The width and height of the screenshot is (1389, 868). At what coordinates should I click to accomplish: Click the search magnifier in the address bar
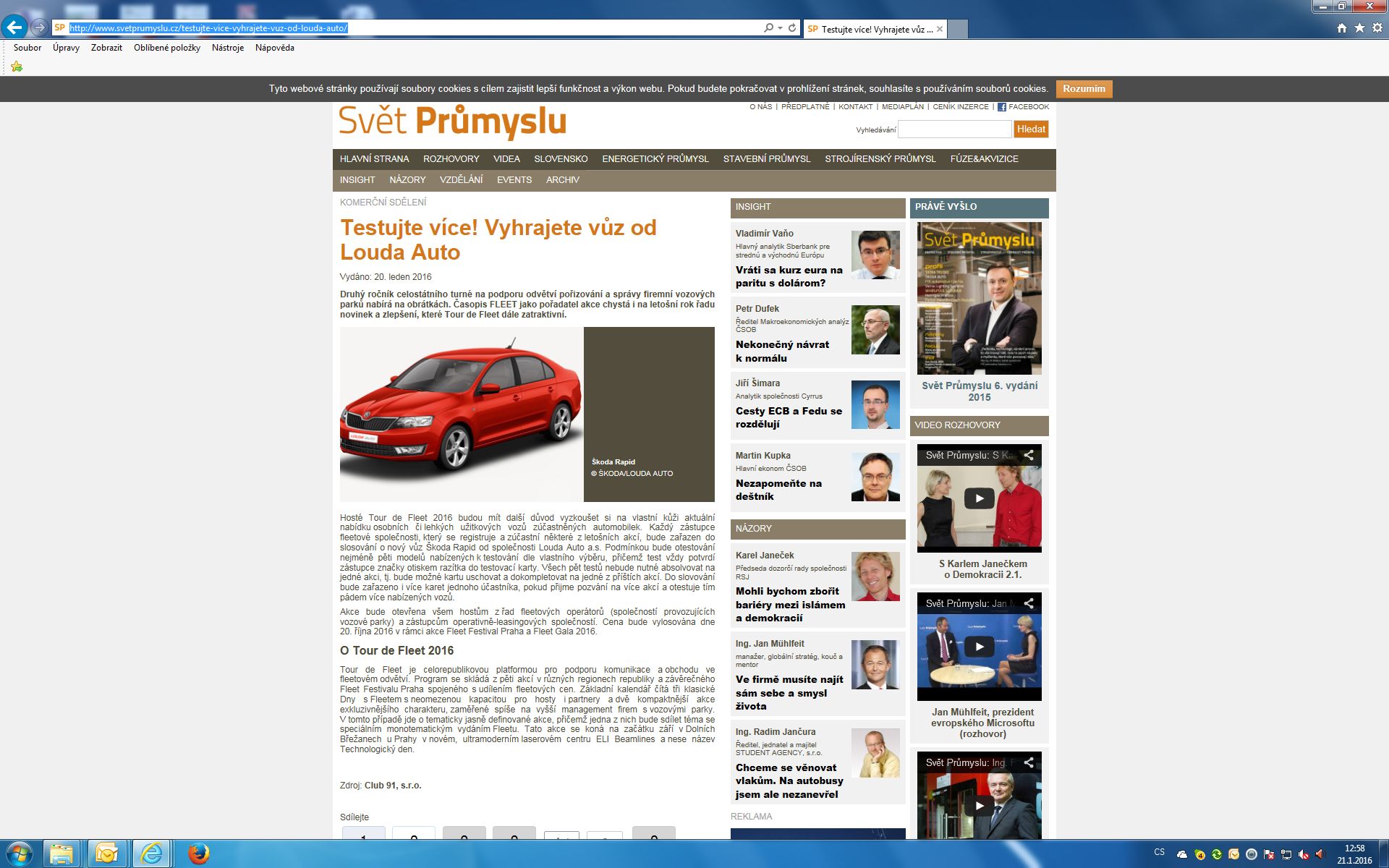click(x=768, y=28)
